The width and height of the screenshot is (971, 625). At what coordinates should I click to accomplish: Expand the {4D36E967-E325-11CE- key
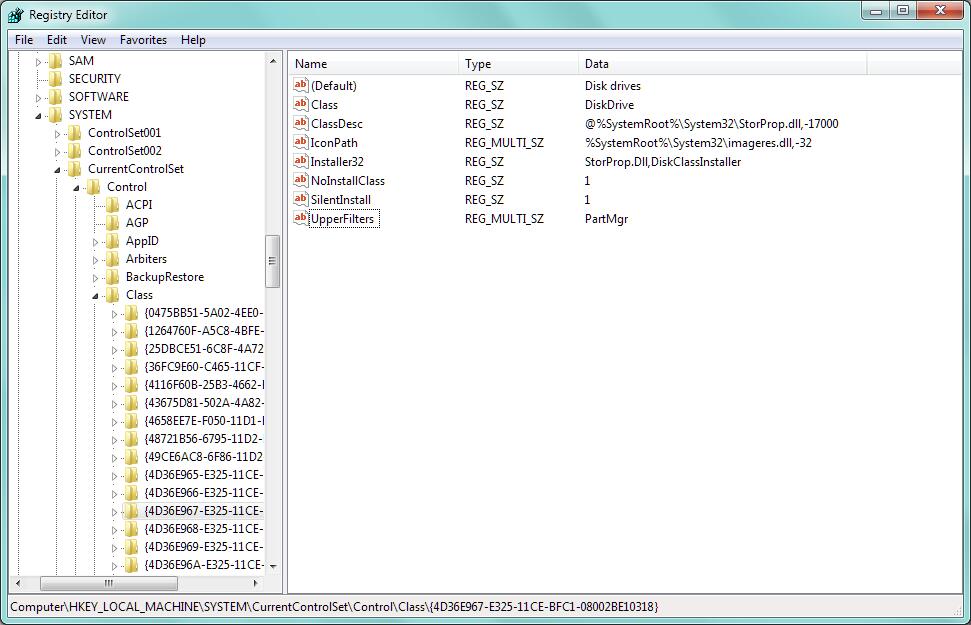pyautogui.click(x=115, y=512)
